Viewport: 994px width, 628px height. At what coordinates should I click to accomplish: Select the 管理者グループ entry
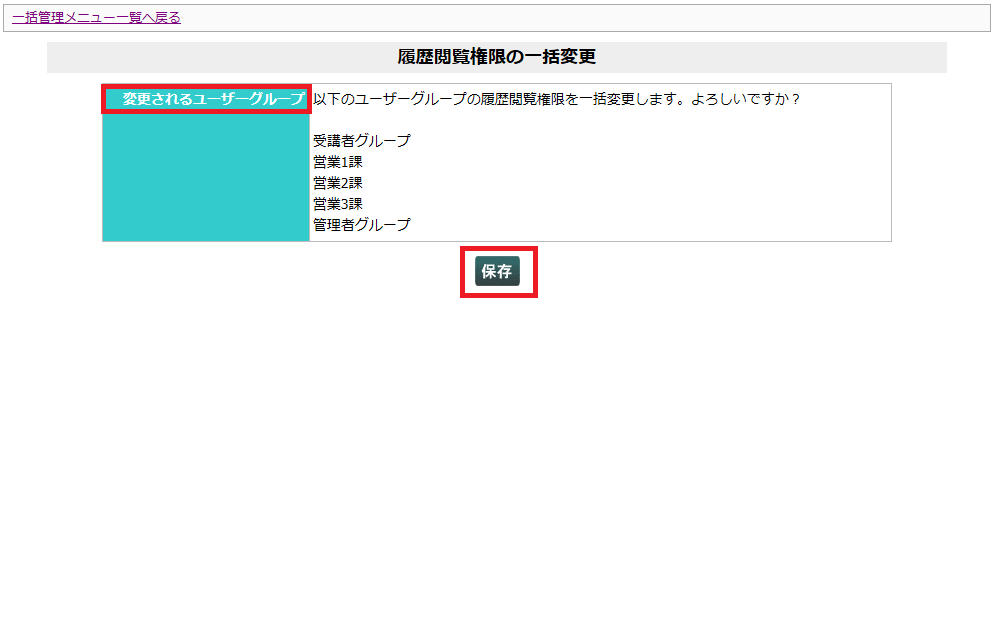click(361, 224)
